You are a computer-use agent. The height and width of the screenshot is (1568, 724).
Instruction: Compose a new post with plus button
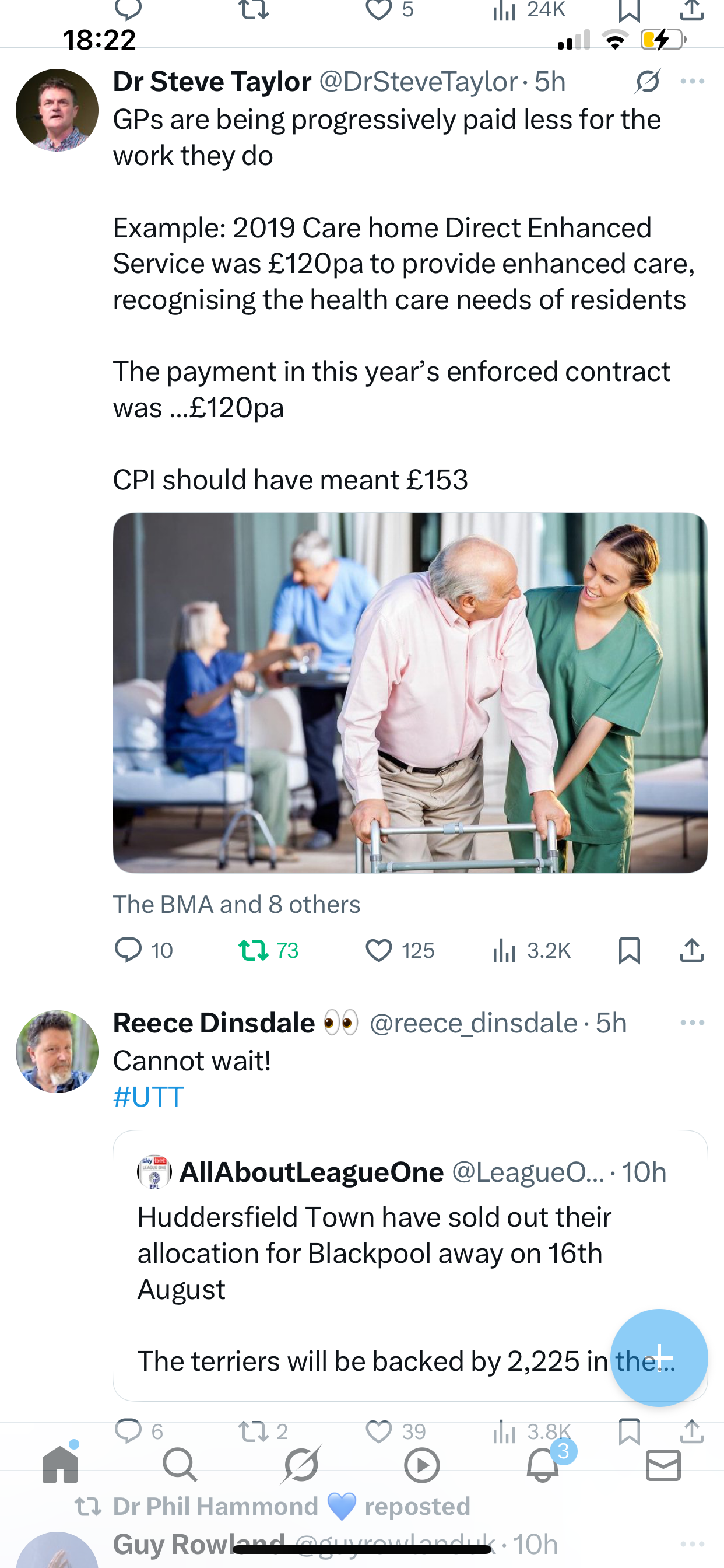click(659, 1357)
